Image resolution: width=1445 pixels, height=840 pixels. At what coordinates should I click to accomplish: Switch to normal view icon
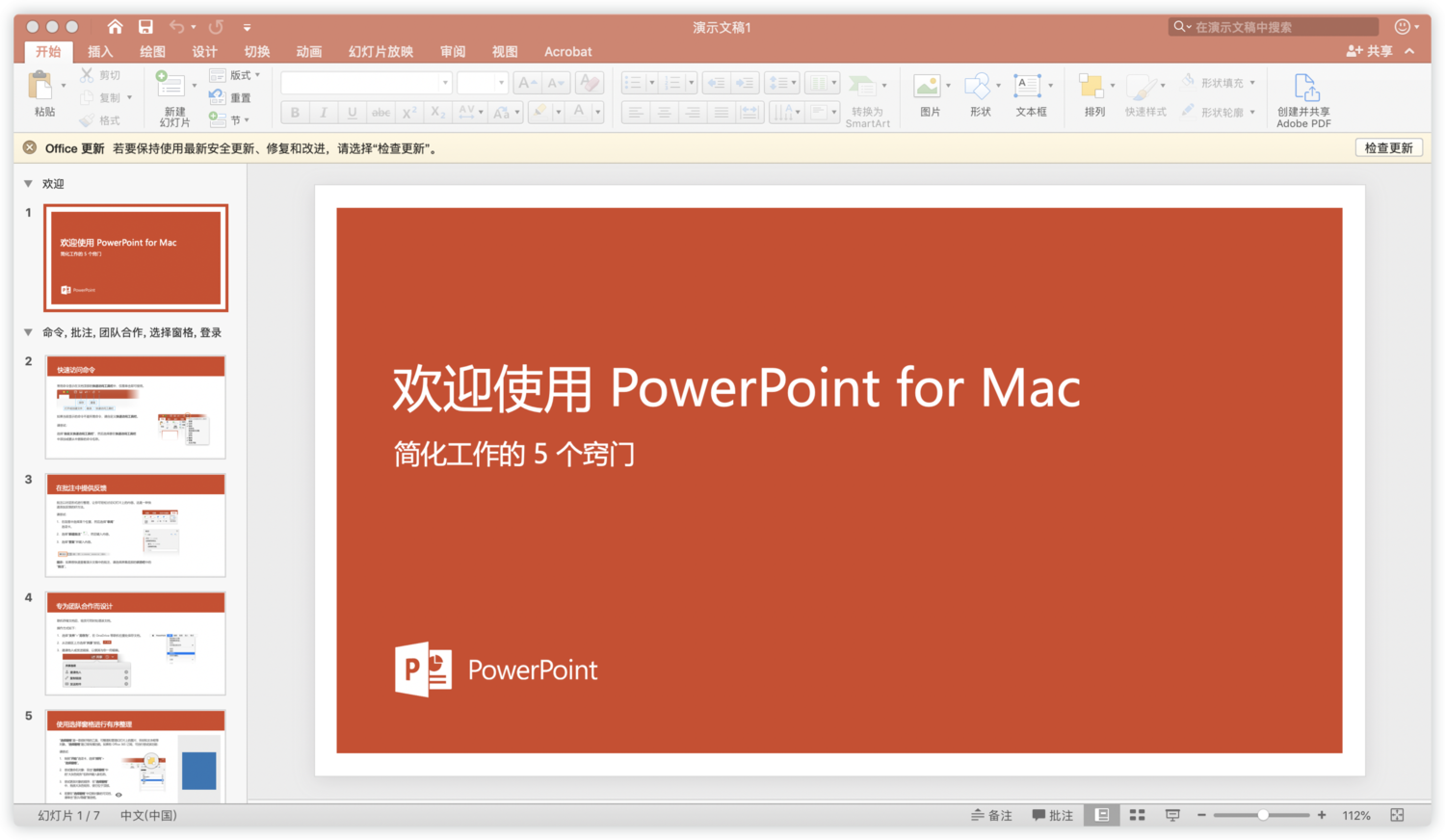click(1102, 815)
